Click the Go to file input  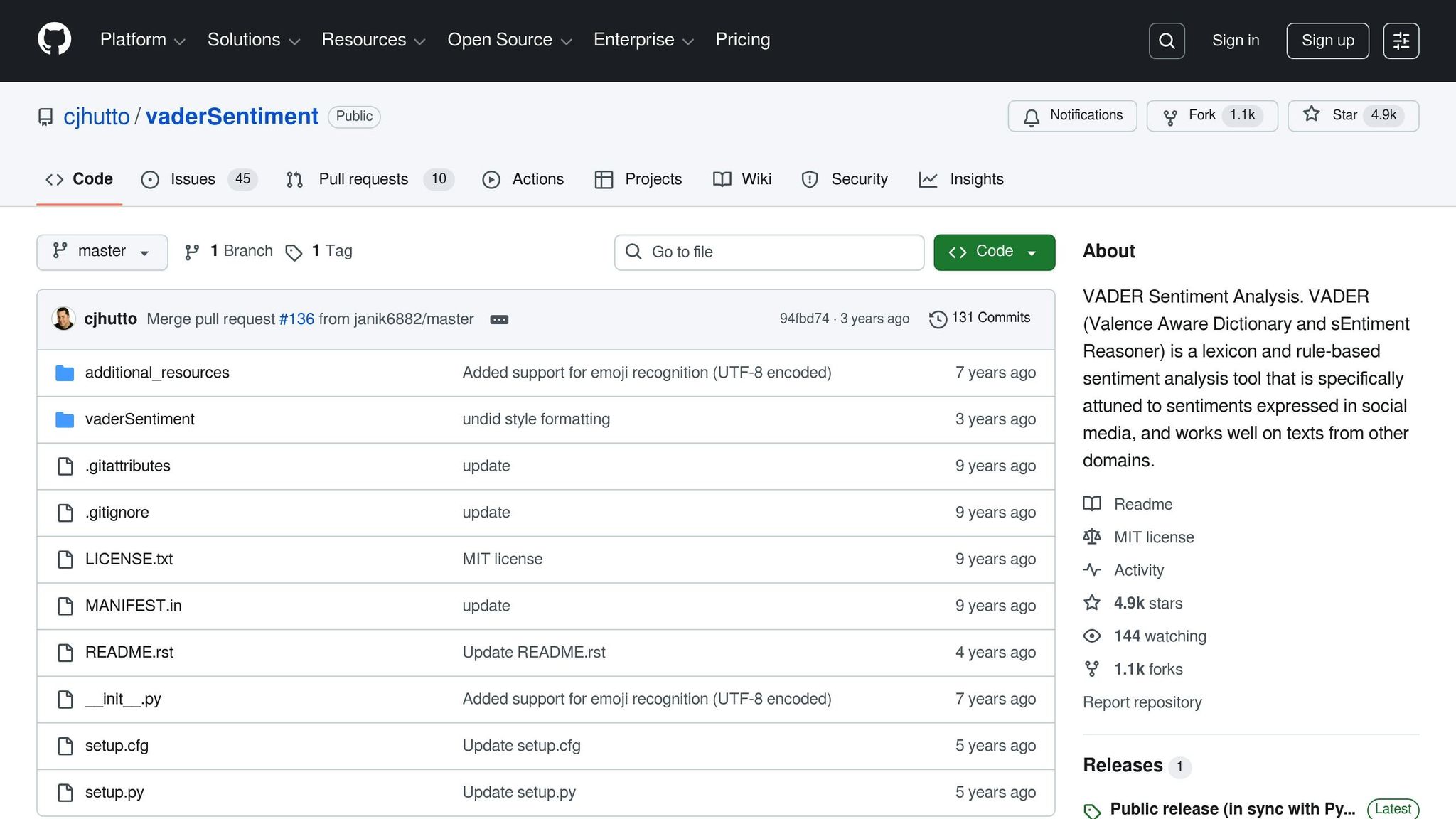[769, 252]
